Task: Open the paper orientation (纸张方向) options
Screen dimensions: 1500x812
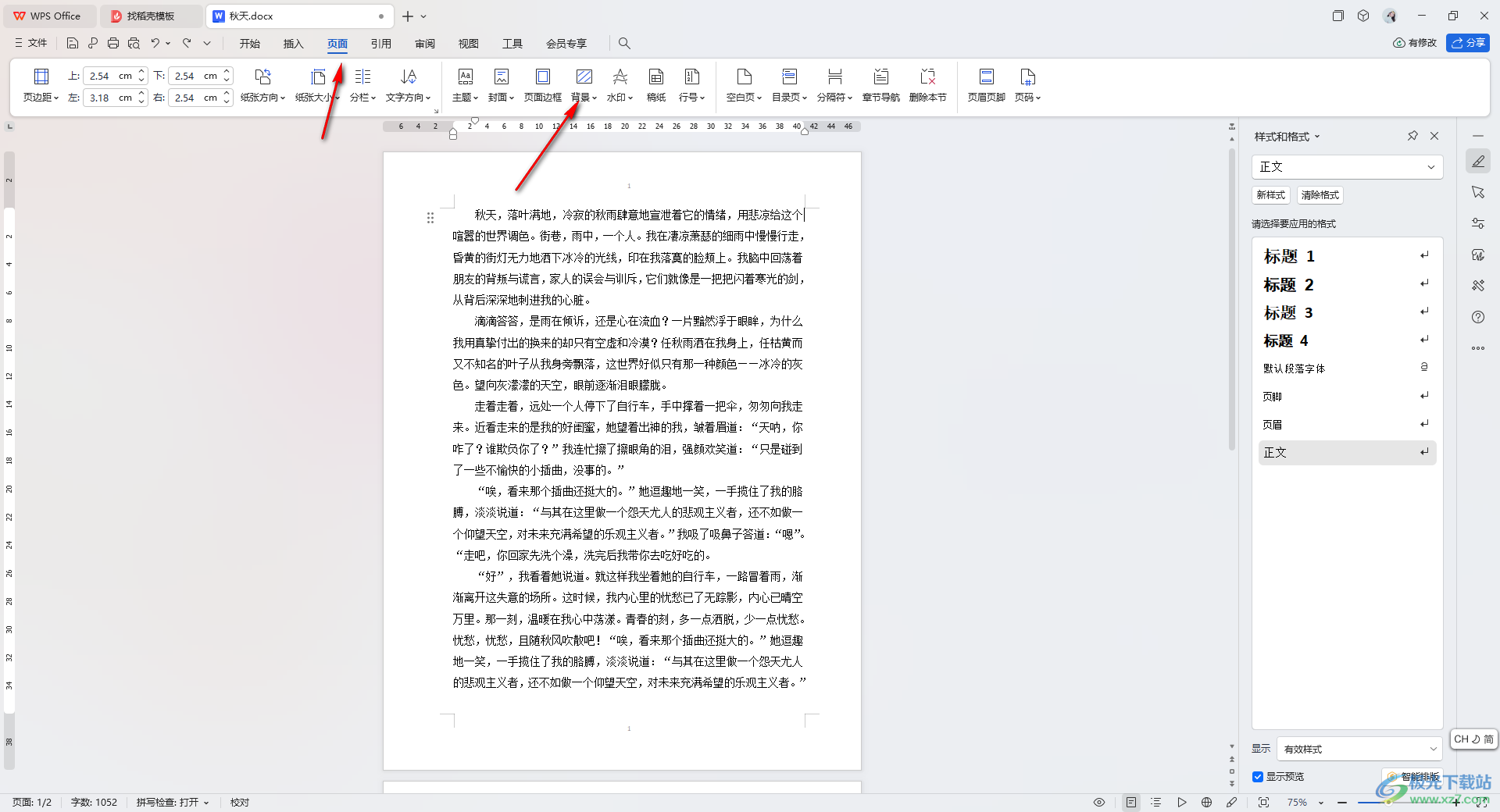Action: pyautogui.click(x=262, y=85)
